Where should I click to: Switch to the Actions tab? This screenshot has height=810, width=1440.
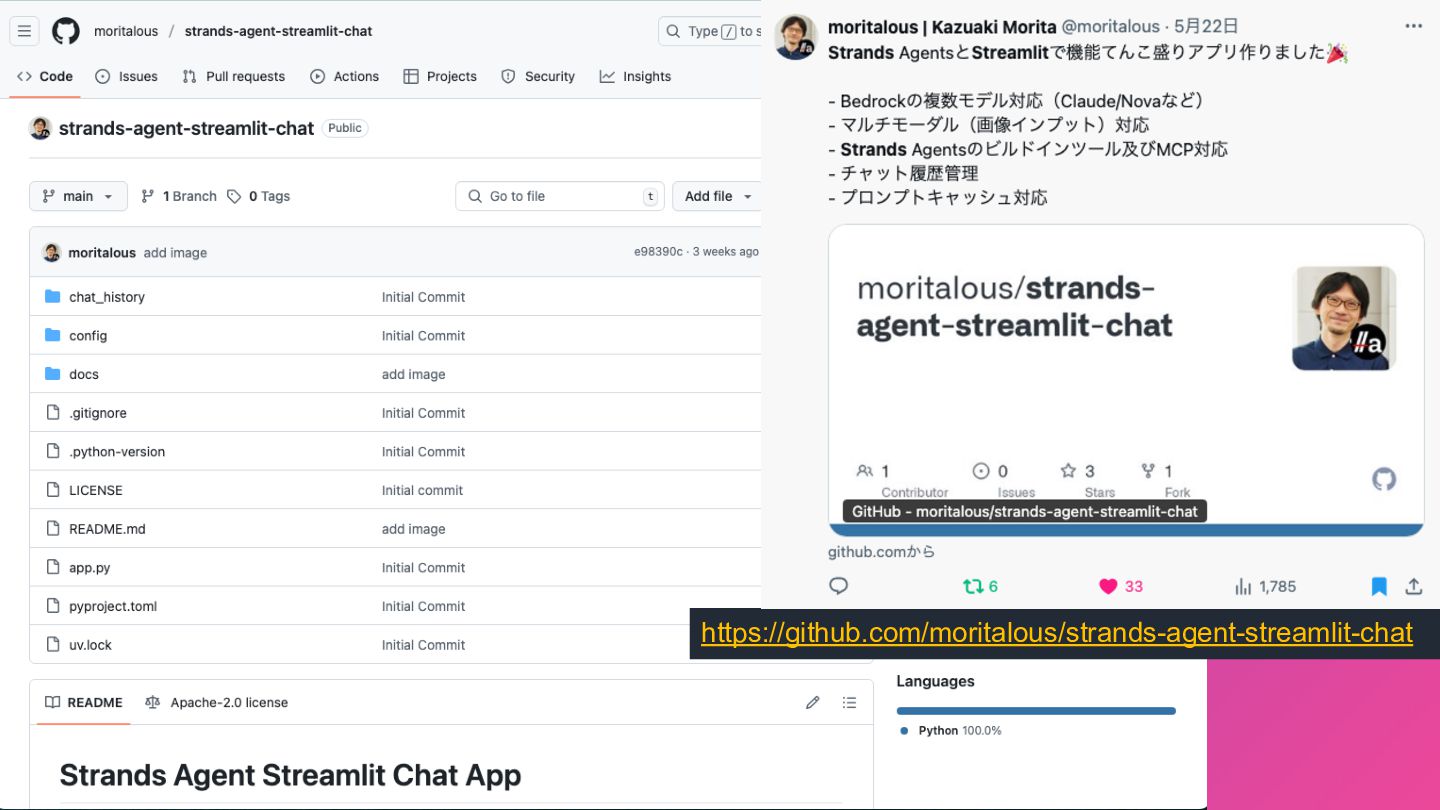(x=345, y=76)
